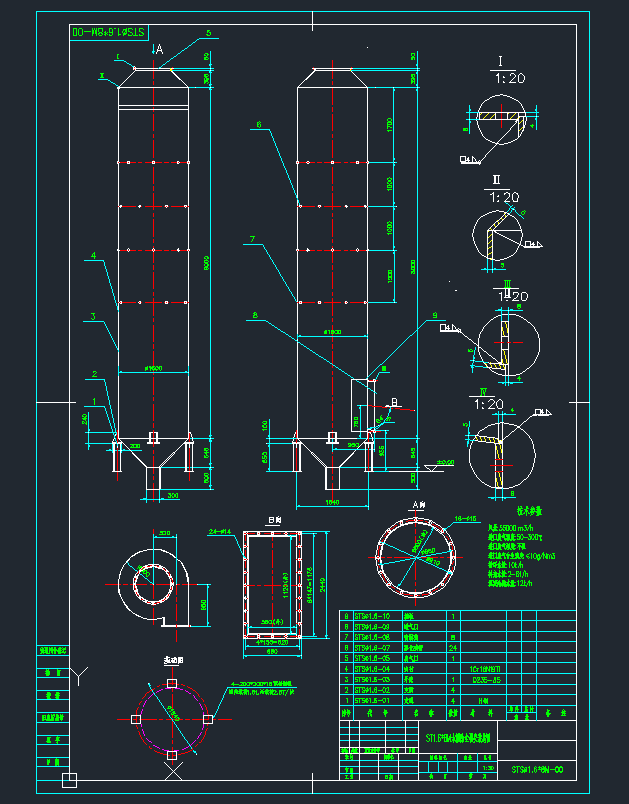Click the UCS origin icon at bottom-left
The width and height of the screenshot is (629, 804).
coord(69,779)
